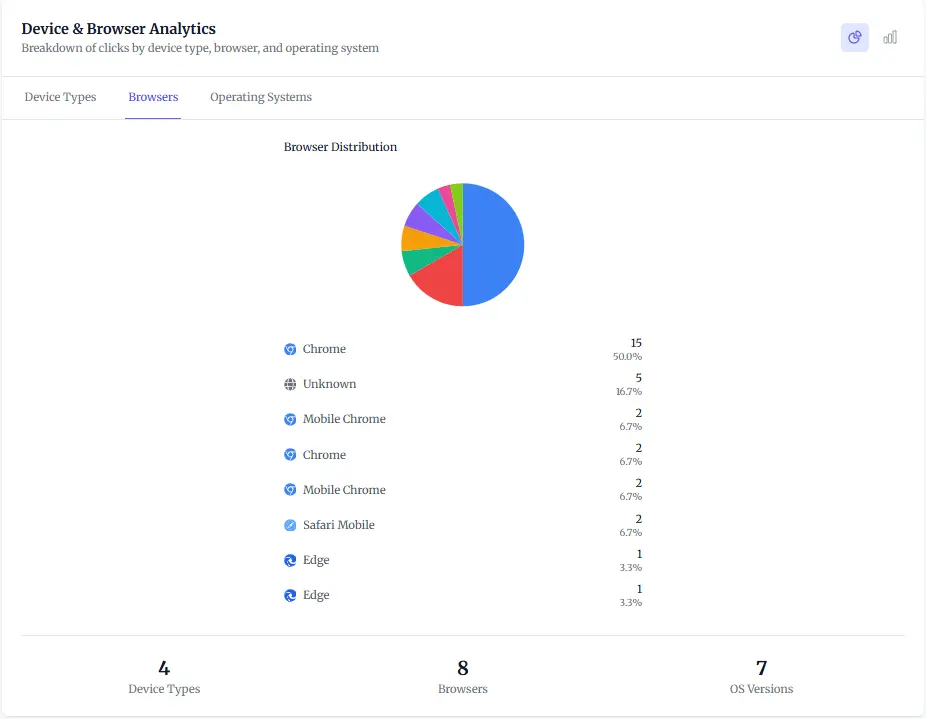Click the Unknown browser globe icon
The height and width of the screenshot is (719, 926).
(290, 385)
